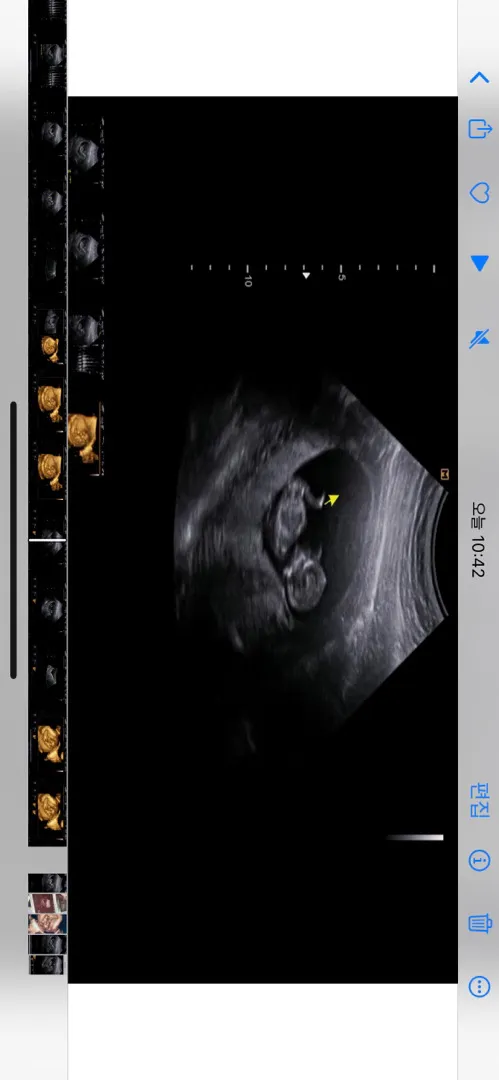Image resolution: width=499 pixels, height=1080 pixels.
Task: Tap the depth scale ruler on the ultrasound
Action: click(x=313, y=270)
